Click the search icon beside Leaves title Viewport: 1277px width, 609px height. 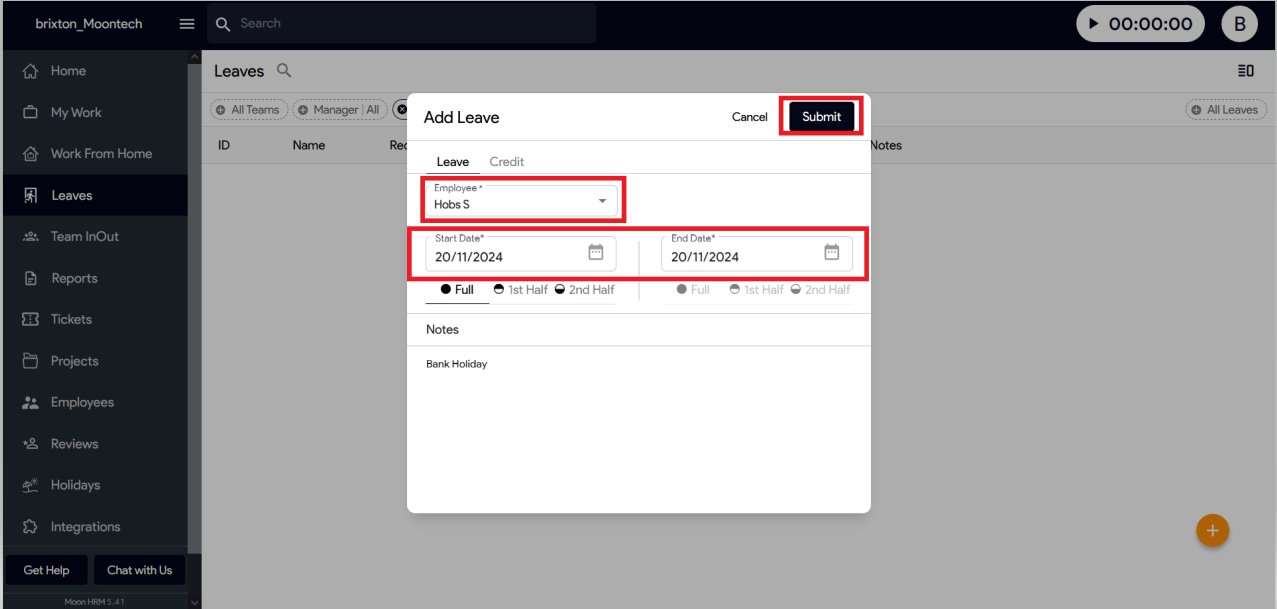284,70
